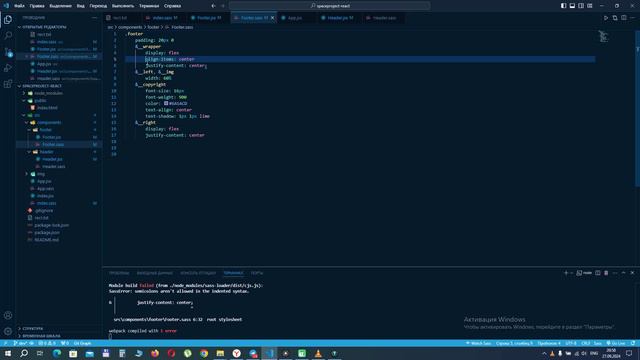Open the Search view in activity bar
Viewport: 640px width, 360px height.
(8, 36)
